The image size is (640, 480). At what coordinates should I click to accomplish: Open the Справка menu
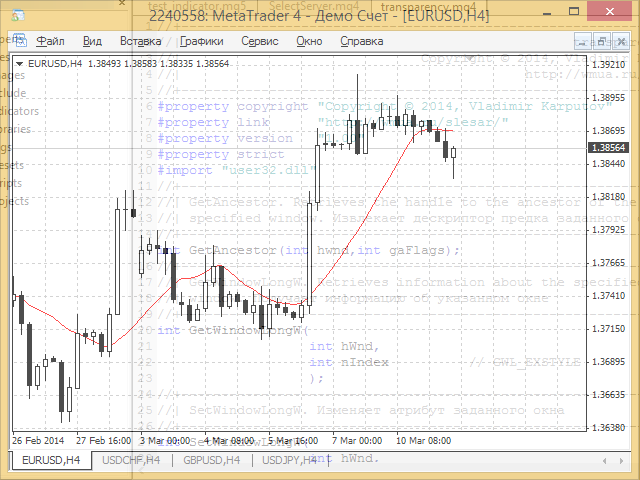[x=362, y=41]
